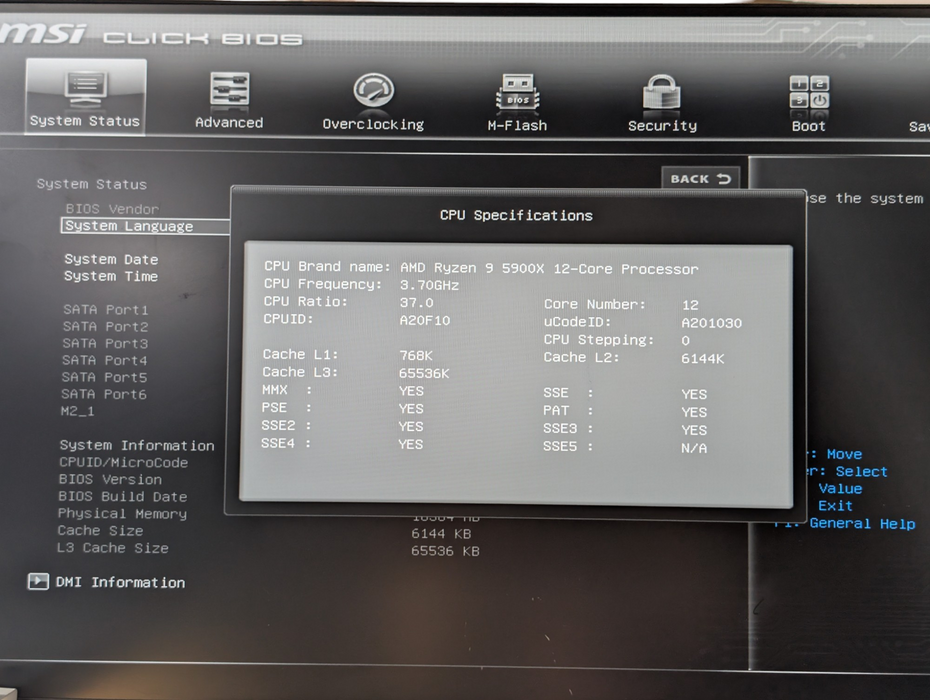Image resolution: width=930 pixels, height=700 pixels.
Task: Click the 6144K Cache L2 value
Action: click(703, 358)
